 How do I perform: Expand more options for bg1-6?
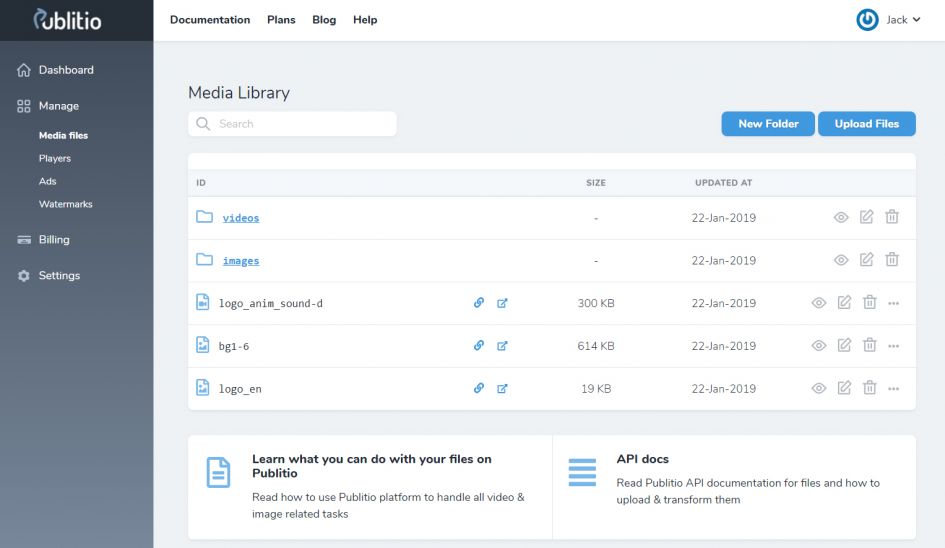pyautogui.click(x=893, y=346)
